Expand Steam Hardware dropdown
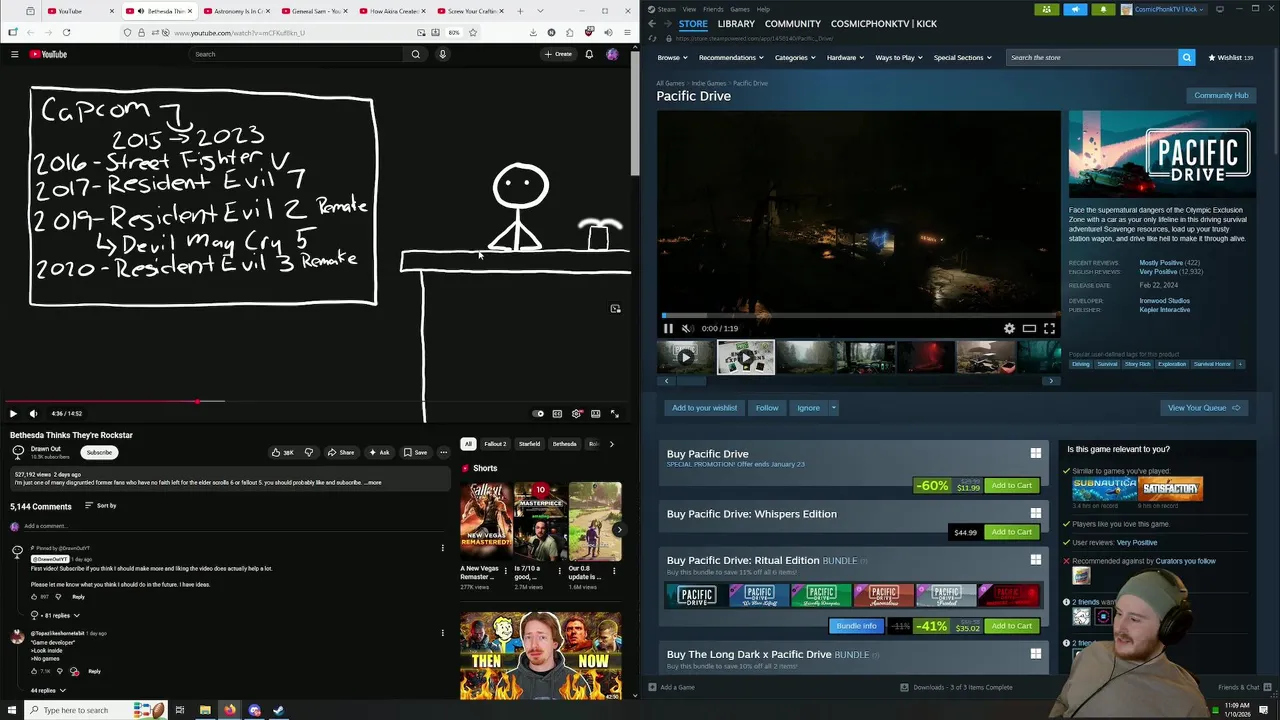 (845, 58)
